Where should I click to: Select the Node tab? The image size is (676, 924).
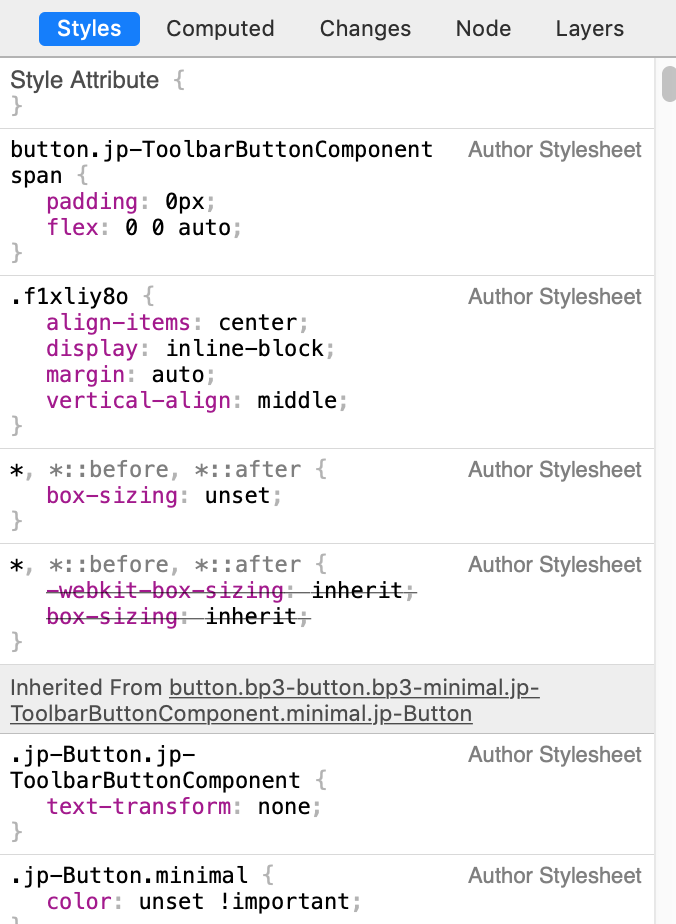[x=483, y=29]
